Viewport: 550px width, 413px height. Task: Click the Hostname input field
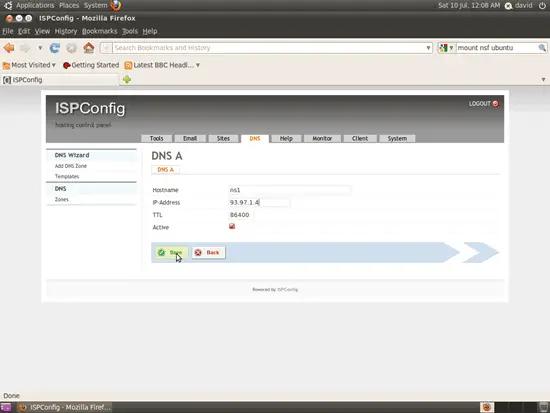click(x=289, y=190)
